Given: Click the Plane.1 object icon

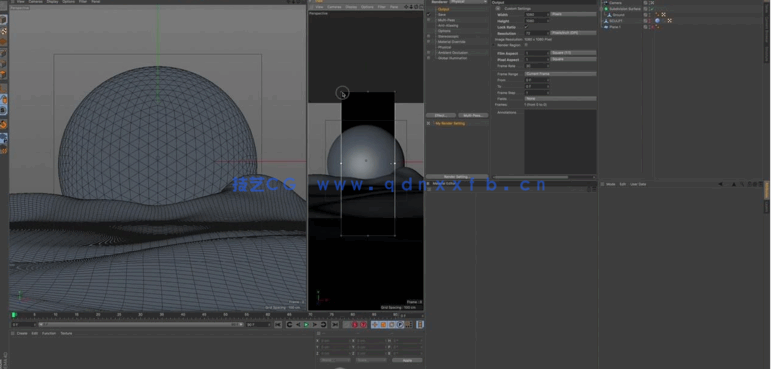Looking at the screenshot, I should [x=606, y=27].
